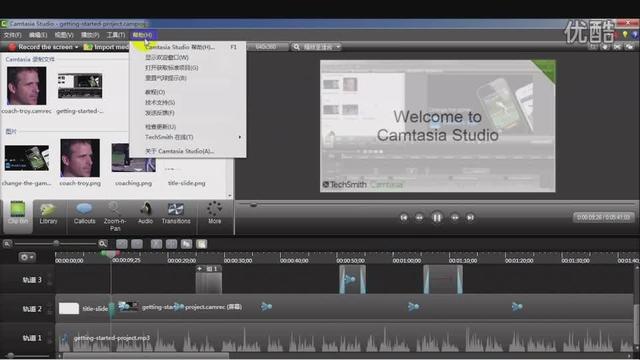Open the timeline gear options dropdown
The height and width of the screenshot is (360, 640).
coord(27,257)
